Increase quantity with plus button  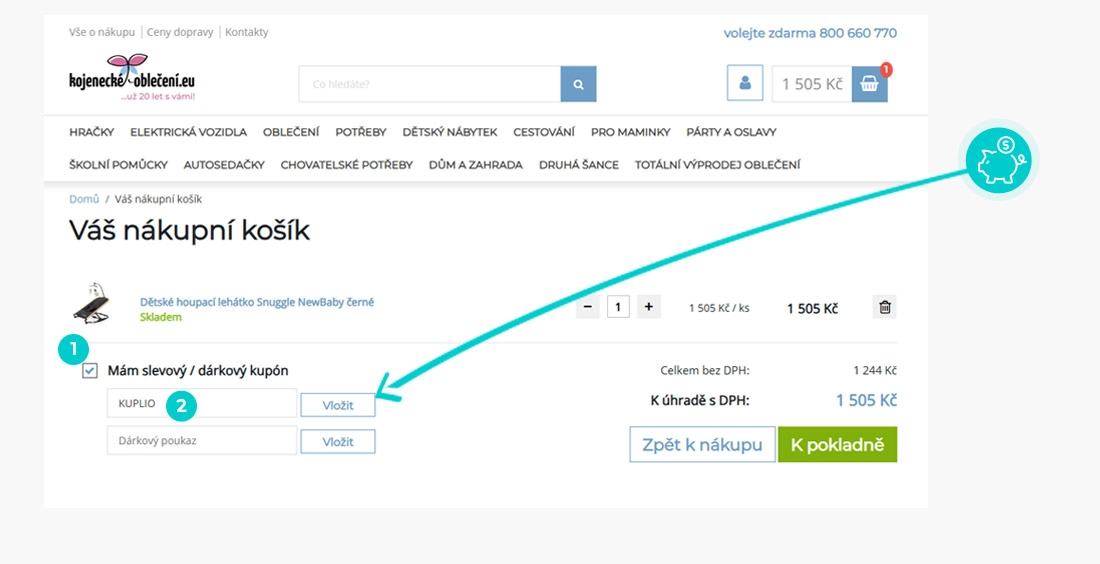tap(649, 307)
